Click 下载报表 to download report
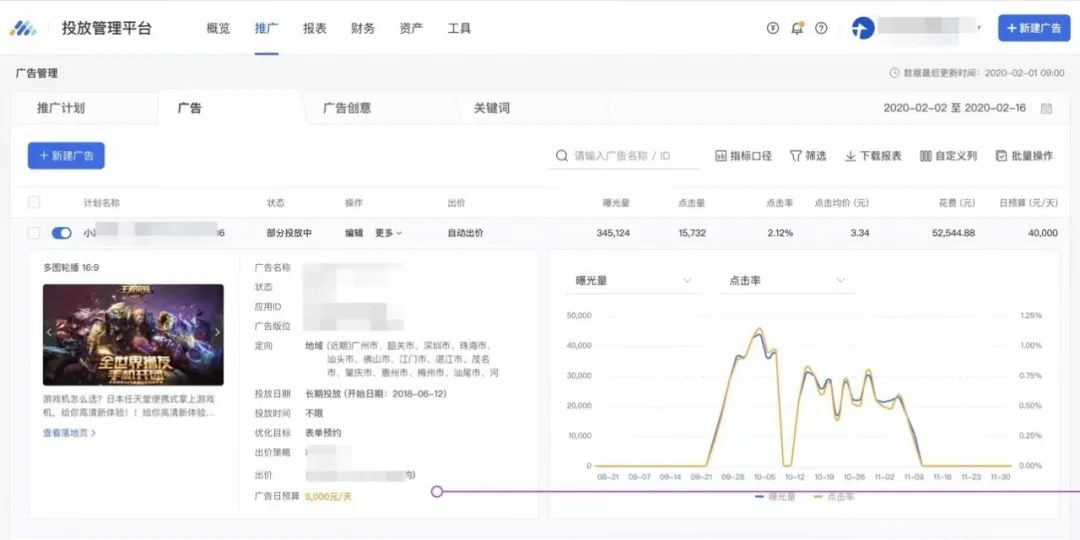This screenshot has height=540, width=1080. pos(873,156)
